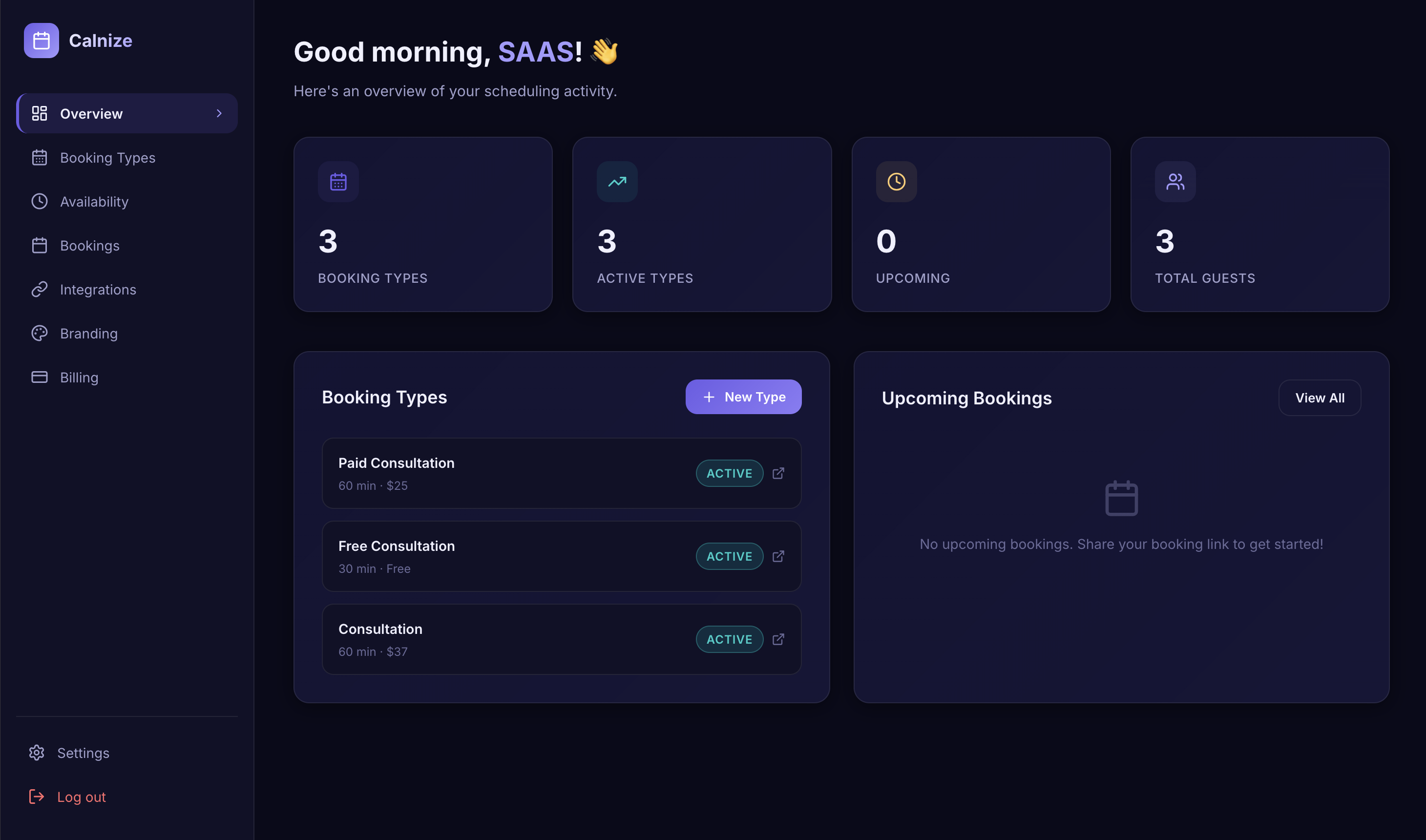The image size is (1426, 840).
Task: Click the Branding palette icon
Action: pos(40,333)
